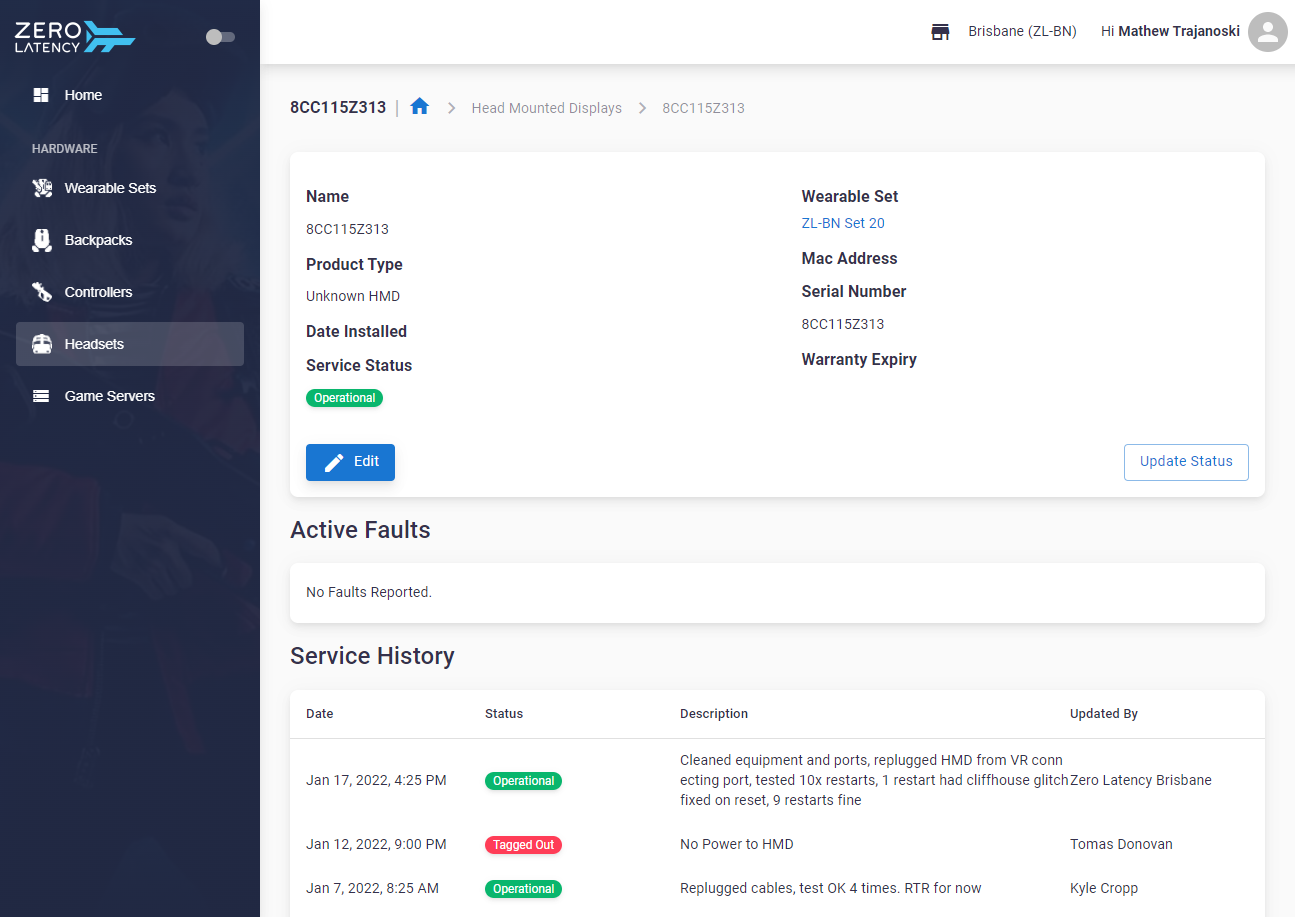Open the user avatar menu
The height and width of the screenshot is (917, 1295).
[x=1268, y=32]
